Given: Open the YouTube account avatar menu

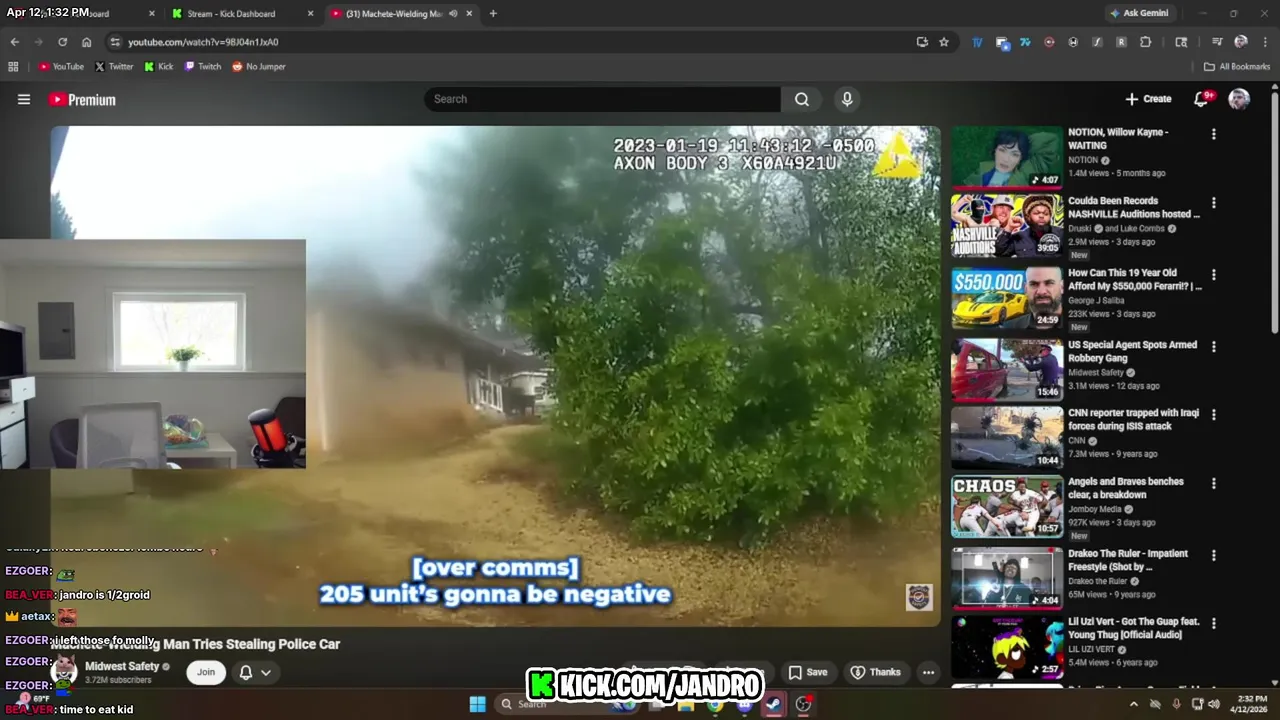Looking at the screenshot, I should [x=1239, y=98].
